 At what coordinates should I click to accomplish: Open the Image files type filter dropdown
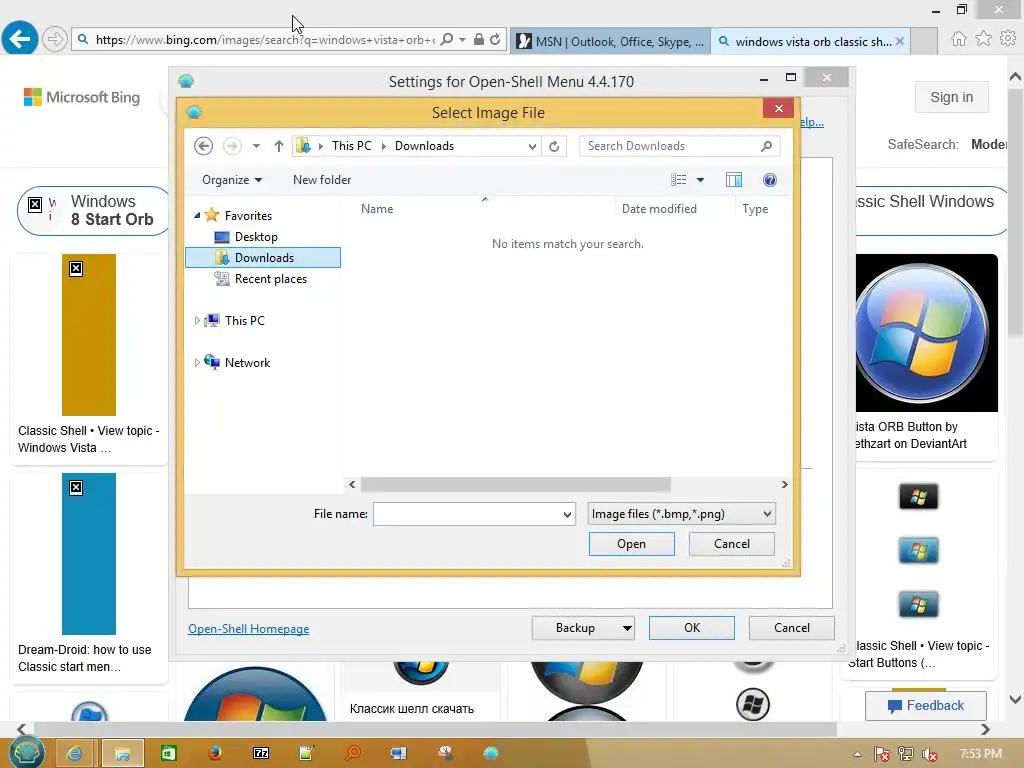[x=681, y=514]
